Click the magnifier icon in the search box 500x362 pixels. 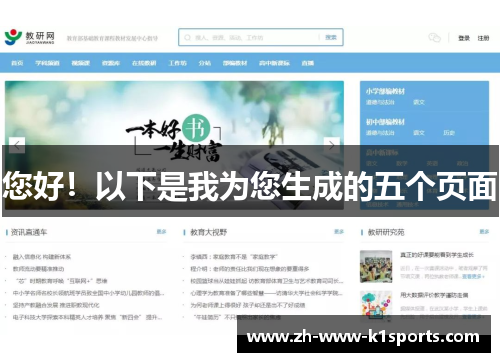tap(188, 37)
